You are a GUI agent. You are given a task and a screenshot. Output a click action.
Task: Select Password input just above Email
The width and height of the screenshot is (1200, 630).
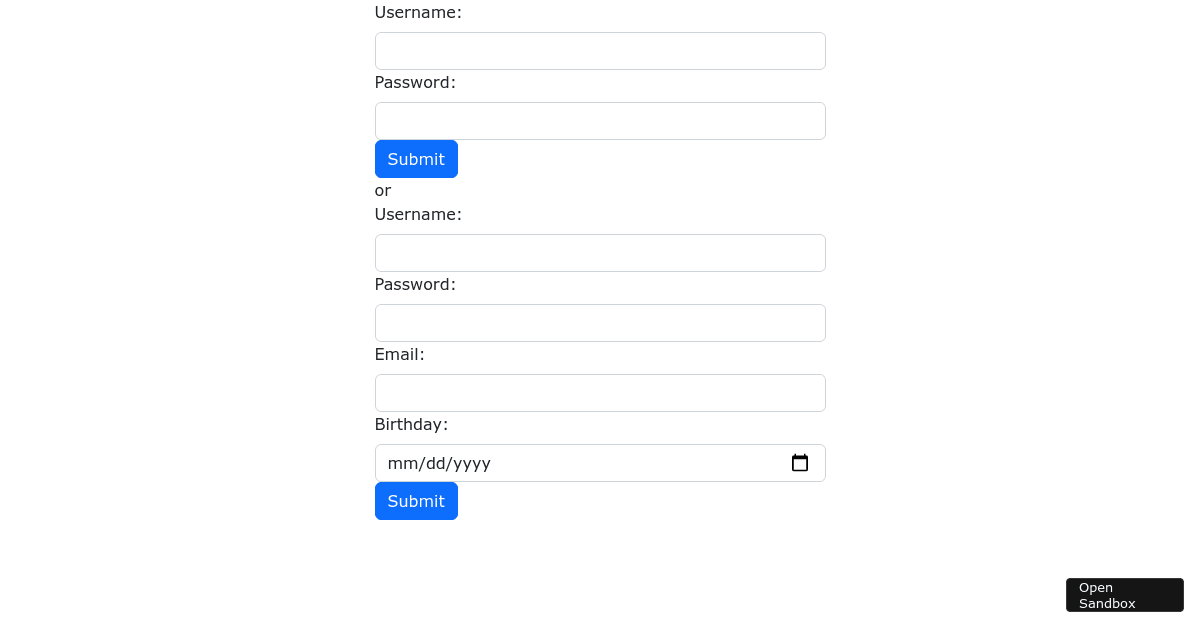pyautogui.click(x=600, y=323)
